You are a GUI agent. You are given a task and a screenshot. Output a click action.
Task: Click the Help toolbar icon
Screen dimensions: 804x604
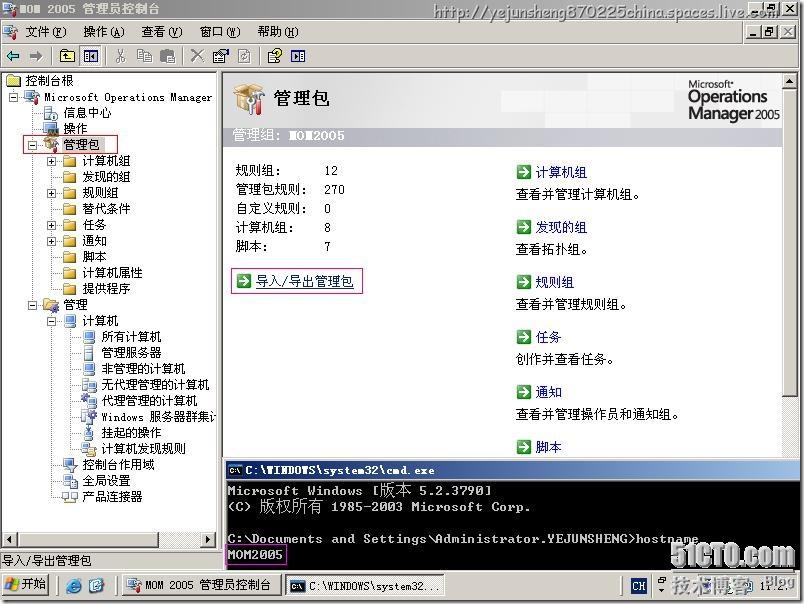point(274,56)
